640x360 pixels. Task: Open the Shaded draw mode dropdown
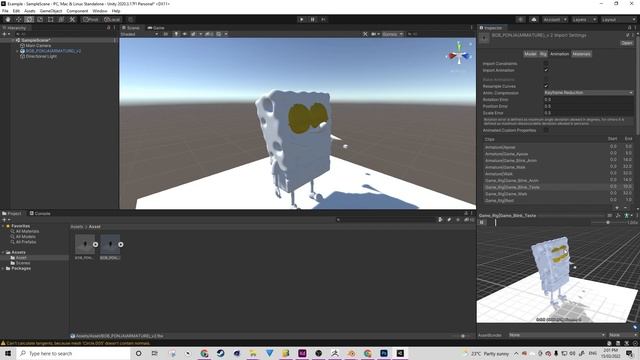point(139,34)
